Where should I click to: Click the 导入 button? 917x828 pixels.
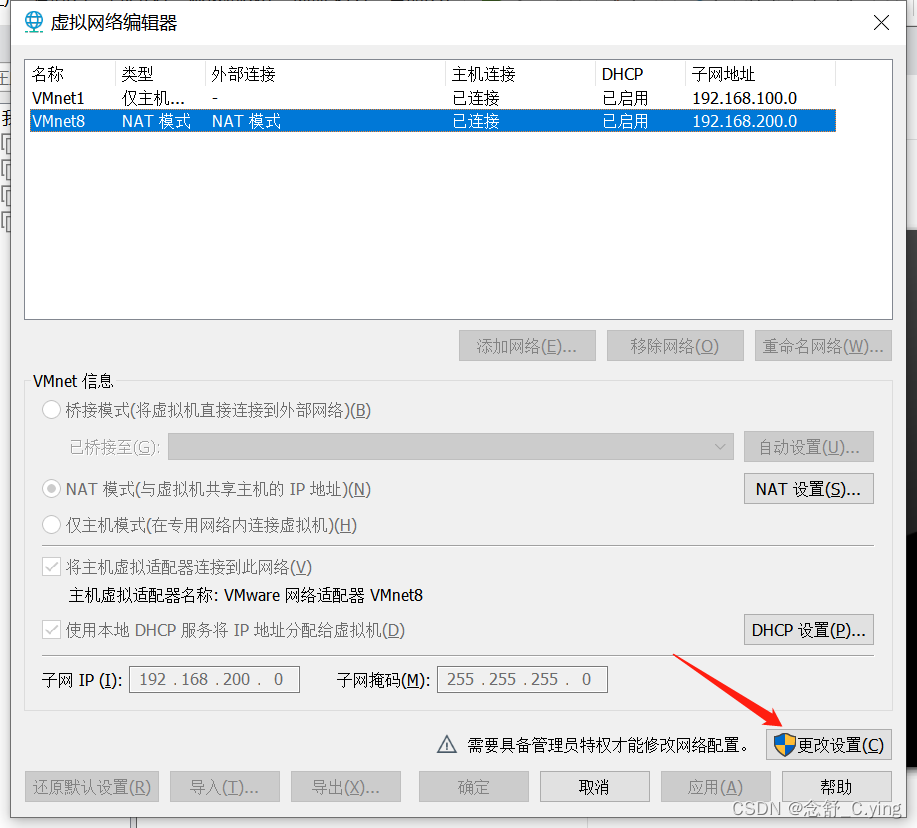(225, 787)
